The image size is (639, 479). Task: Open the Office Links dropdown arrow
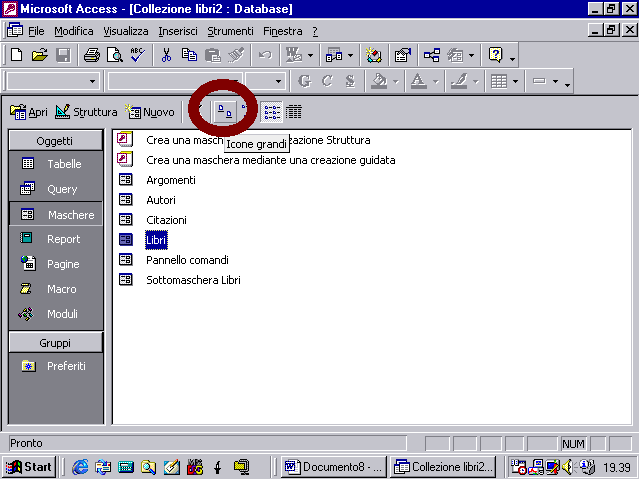tap(310, 55)
